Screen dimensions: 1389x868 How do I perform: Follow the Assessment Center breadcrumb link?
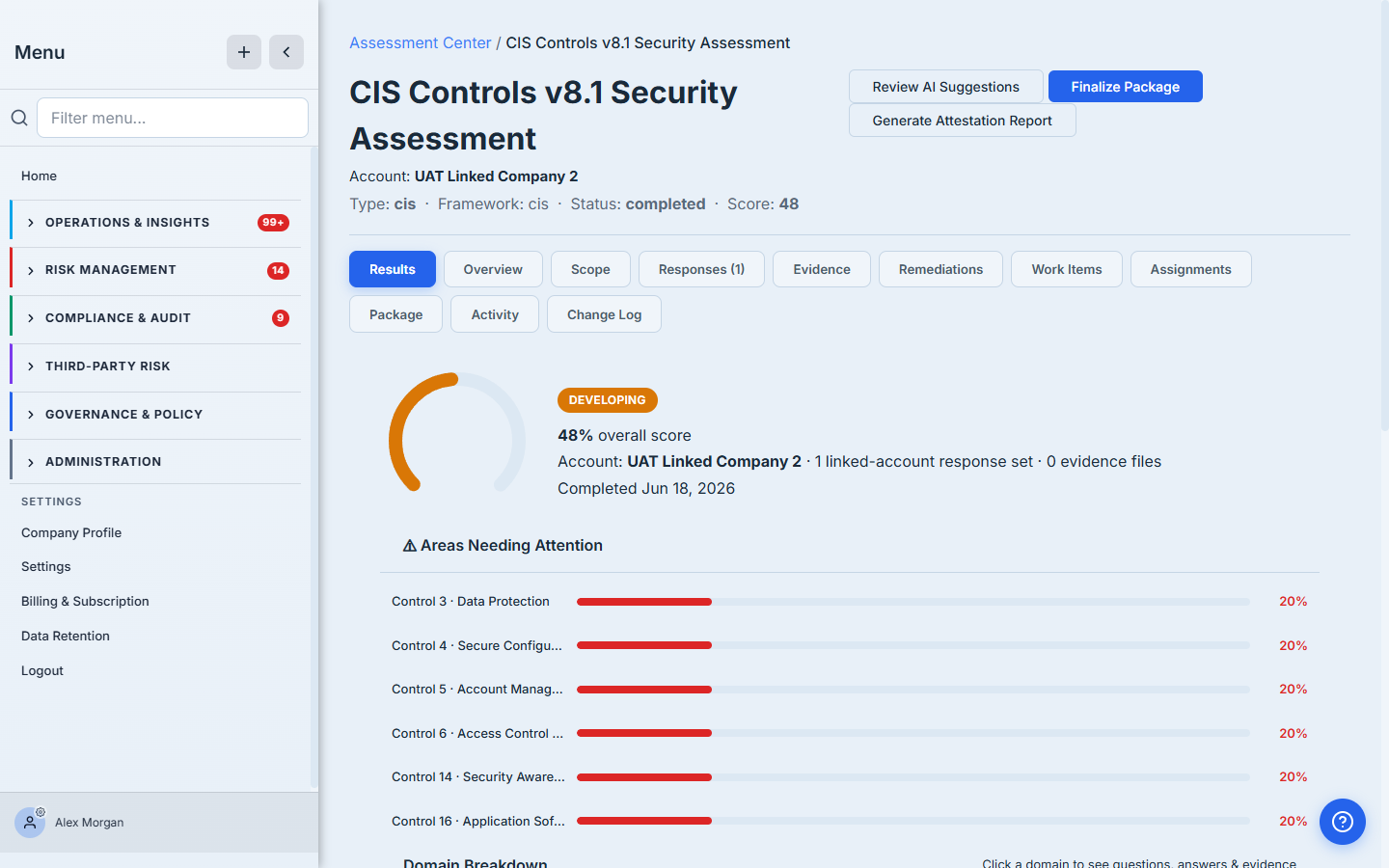(x=421, y=42)
